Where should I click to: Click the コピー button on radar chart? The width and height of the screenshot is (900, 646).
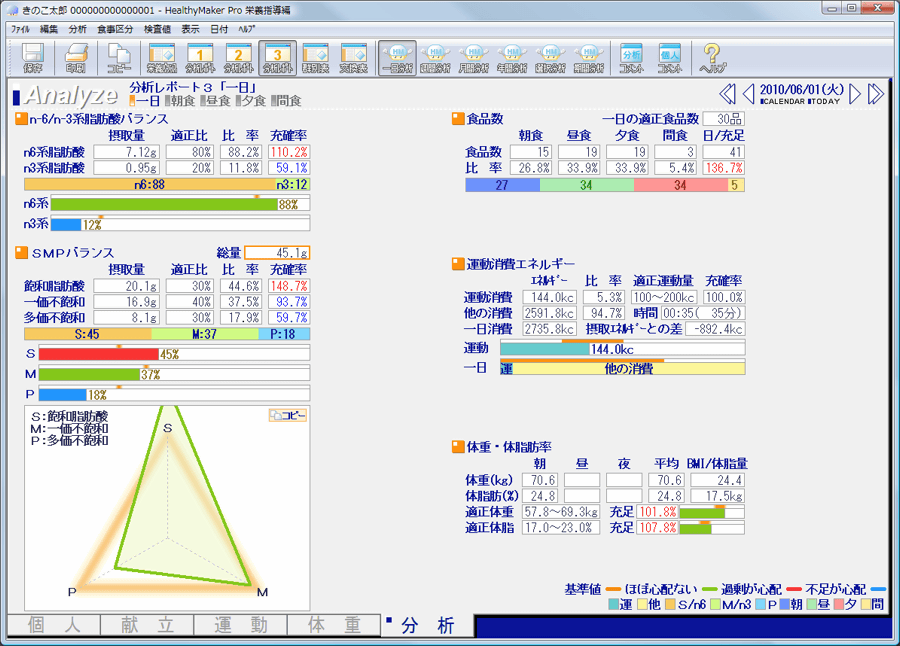288,415
